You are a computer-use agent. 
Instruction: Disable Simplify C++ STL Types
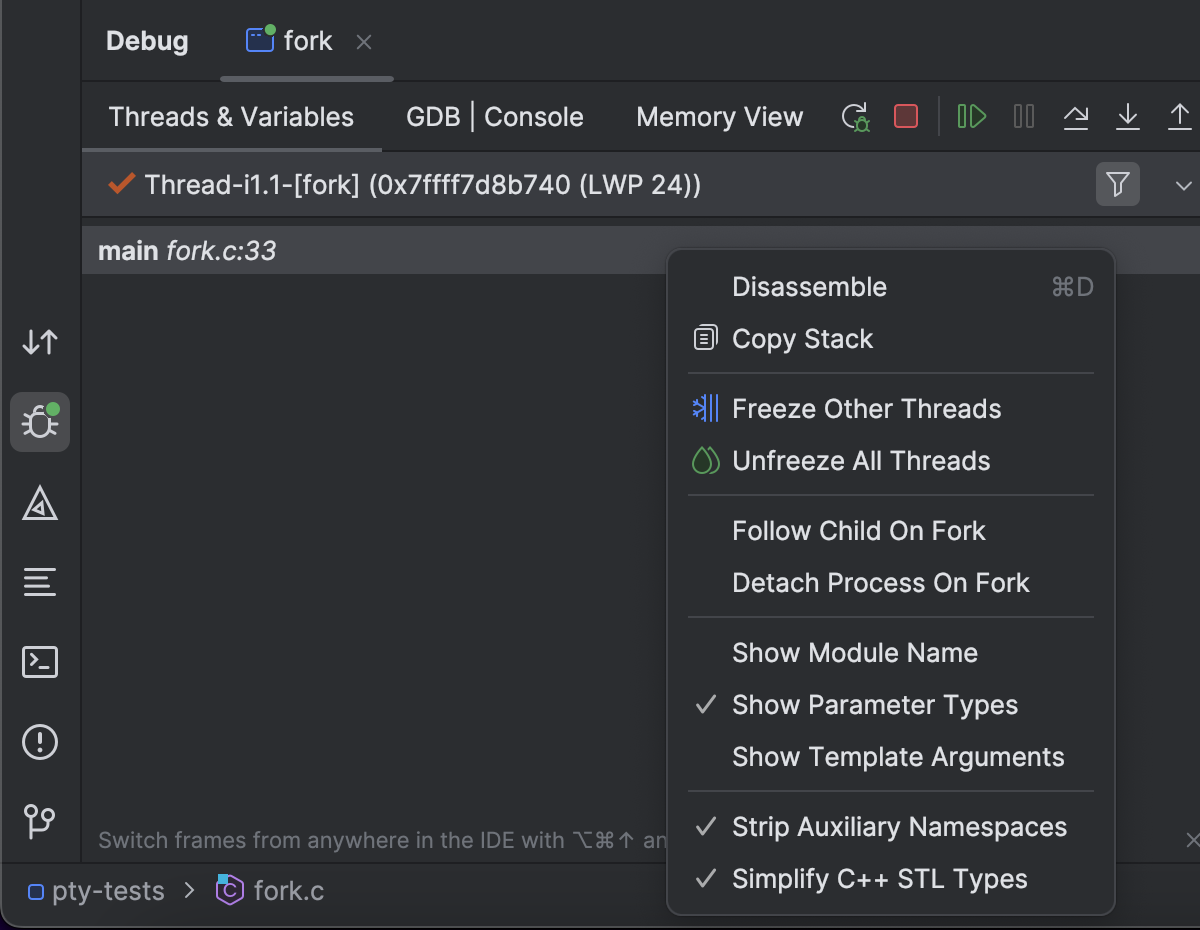879,879
